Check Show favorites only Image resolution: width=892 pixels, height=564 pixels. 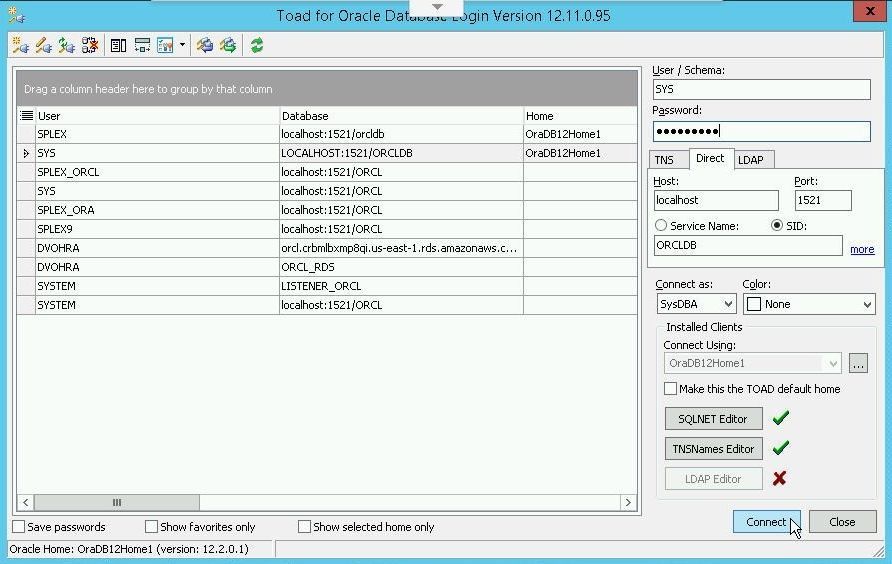151,526
